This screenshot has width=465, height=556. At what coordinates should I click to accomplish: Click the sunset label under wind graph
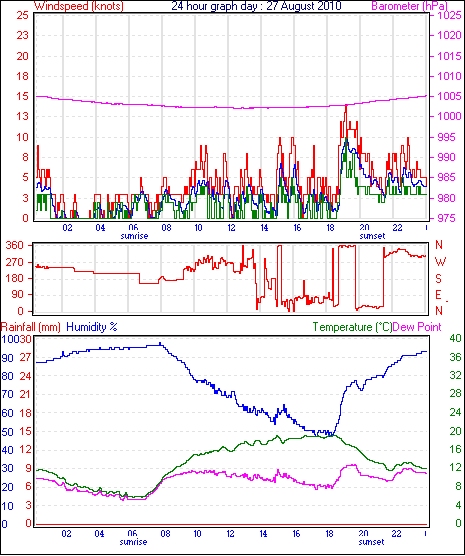click(372, 236)
